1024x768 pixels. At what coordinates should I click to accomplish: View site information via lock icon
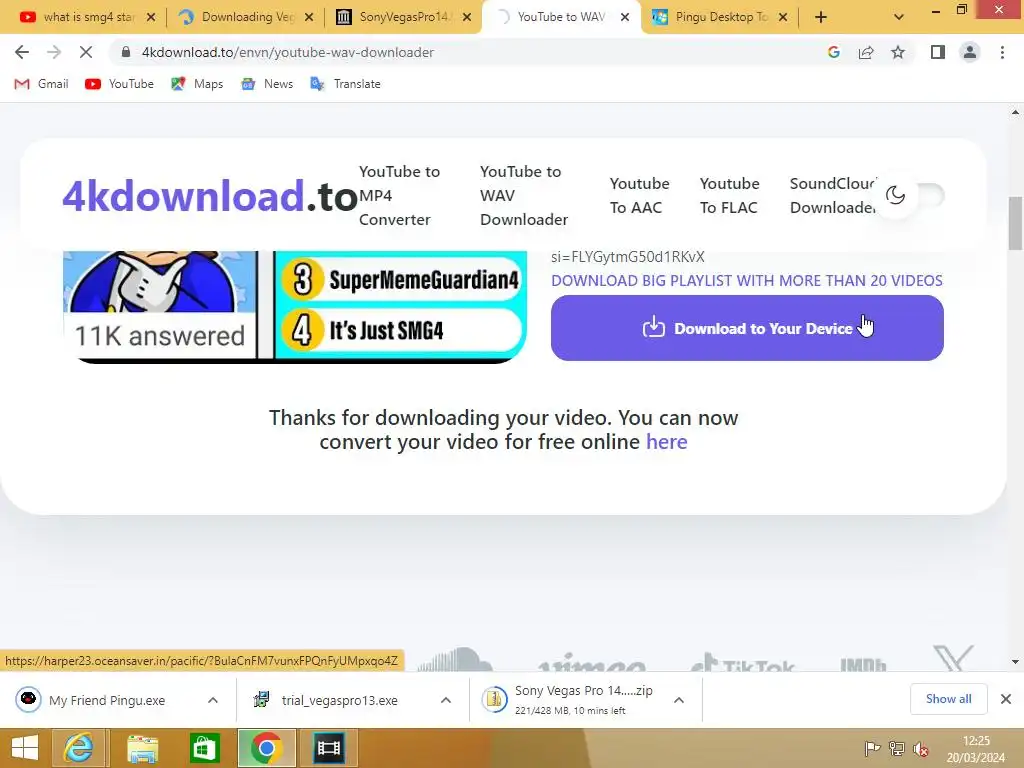click(126, 52)
